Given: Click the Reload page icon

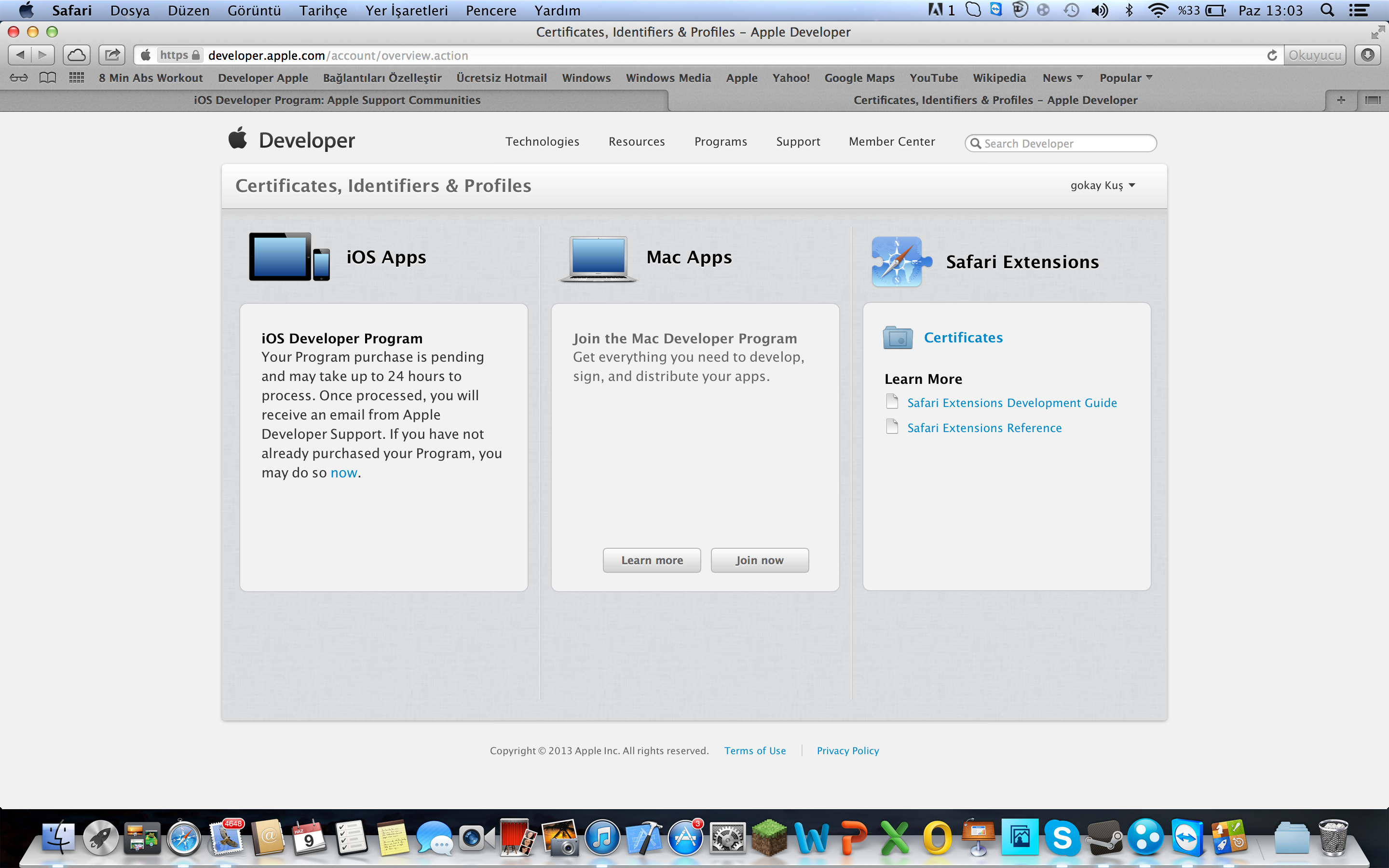Looking at the screenshot, I should (1272, 55).
